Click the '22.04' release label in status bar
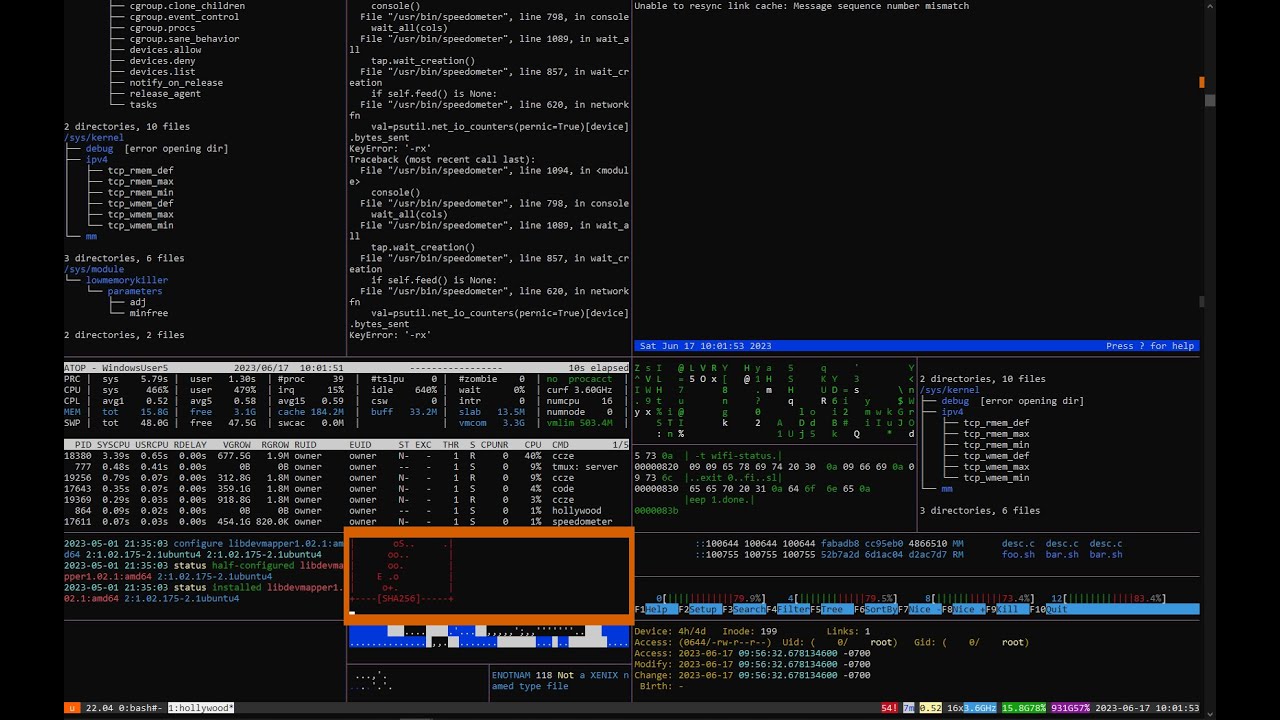This screenshot has width=1280, height=720. point(97,708)
